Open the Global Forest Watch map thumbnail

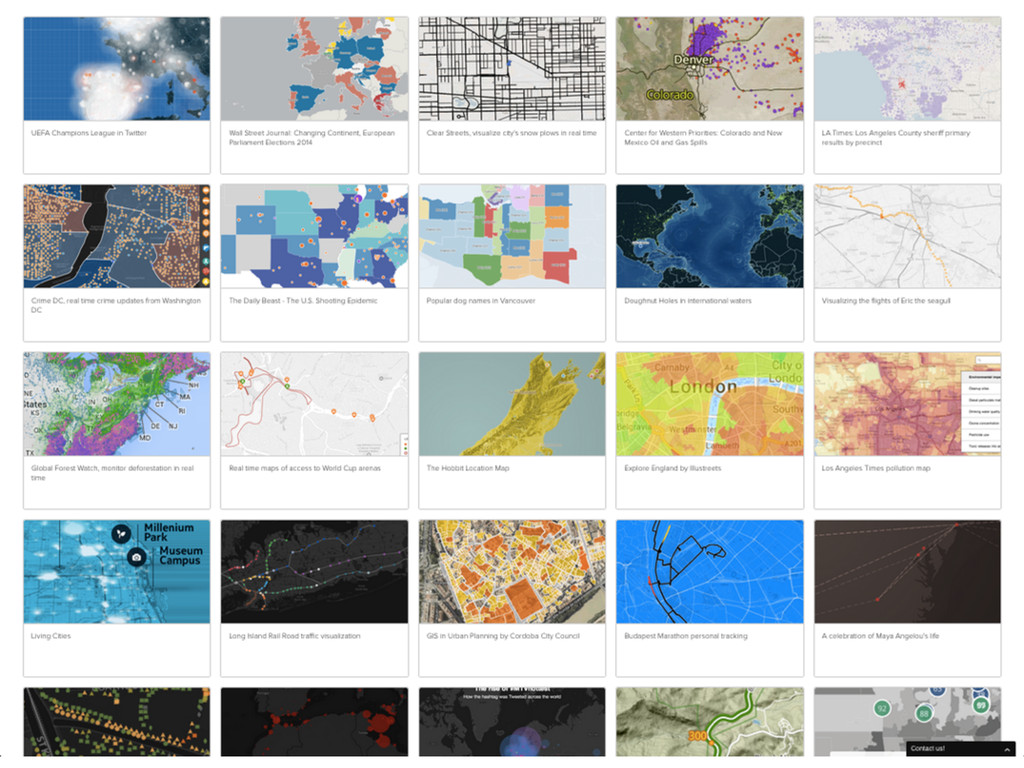point(117,404)
